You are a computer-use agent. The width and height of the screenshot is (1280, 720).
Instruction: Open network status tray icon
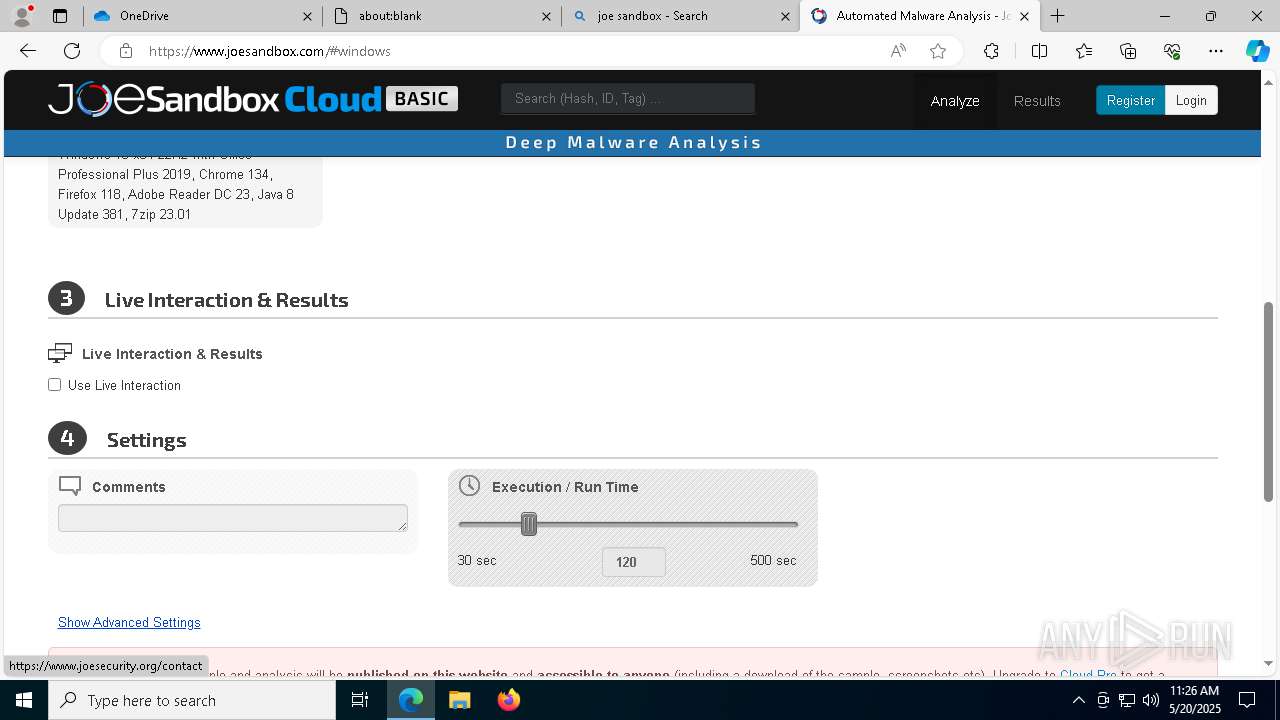pos(1127,700)
